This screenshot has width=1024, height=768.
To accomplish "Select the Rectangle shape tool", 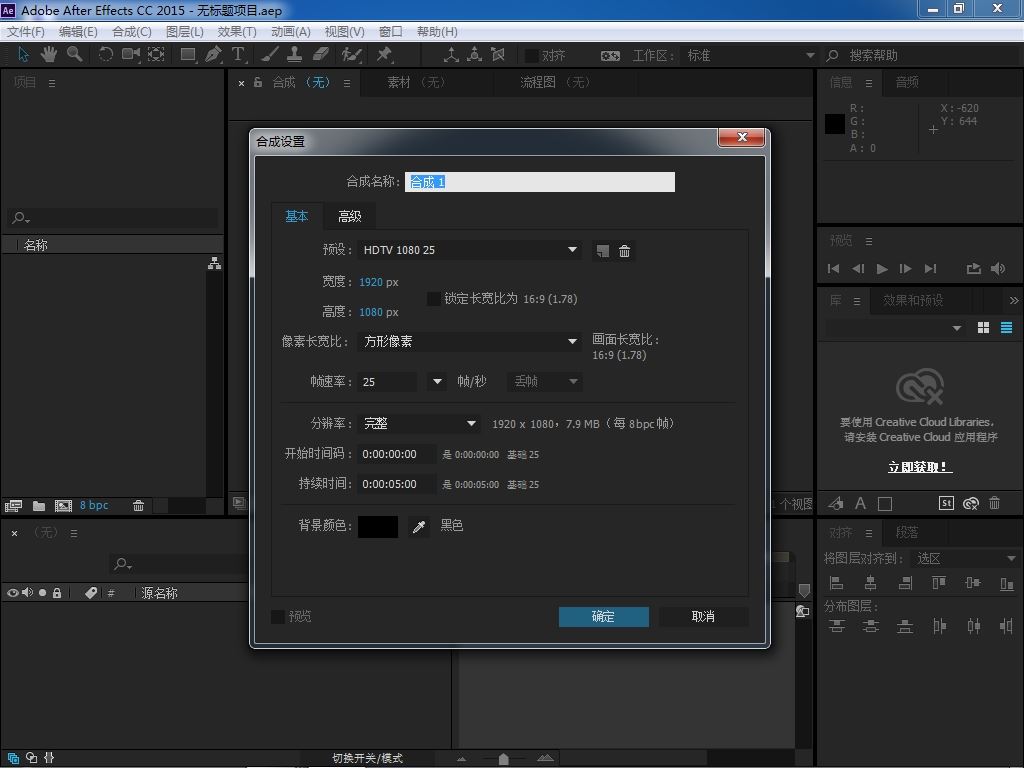I will (x=188, y=55).
